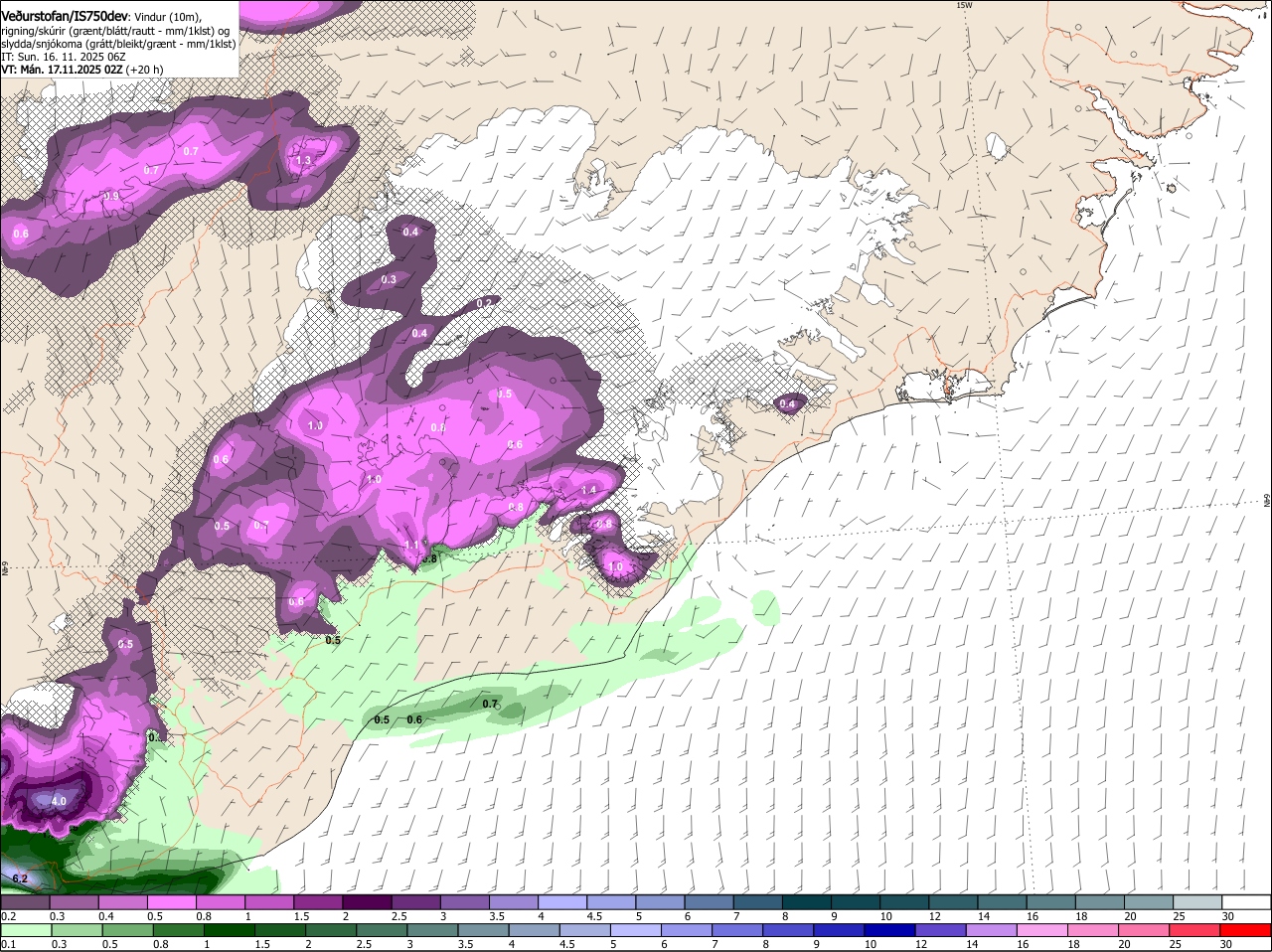Click the 1.1 snowfall value on map

(412, 545)
